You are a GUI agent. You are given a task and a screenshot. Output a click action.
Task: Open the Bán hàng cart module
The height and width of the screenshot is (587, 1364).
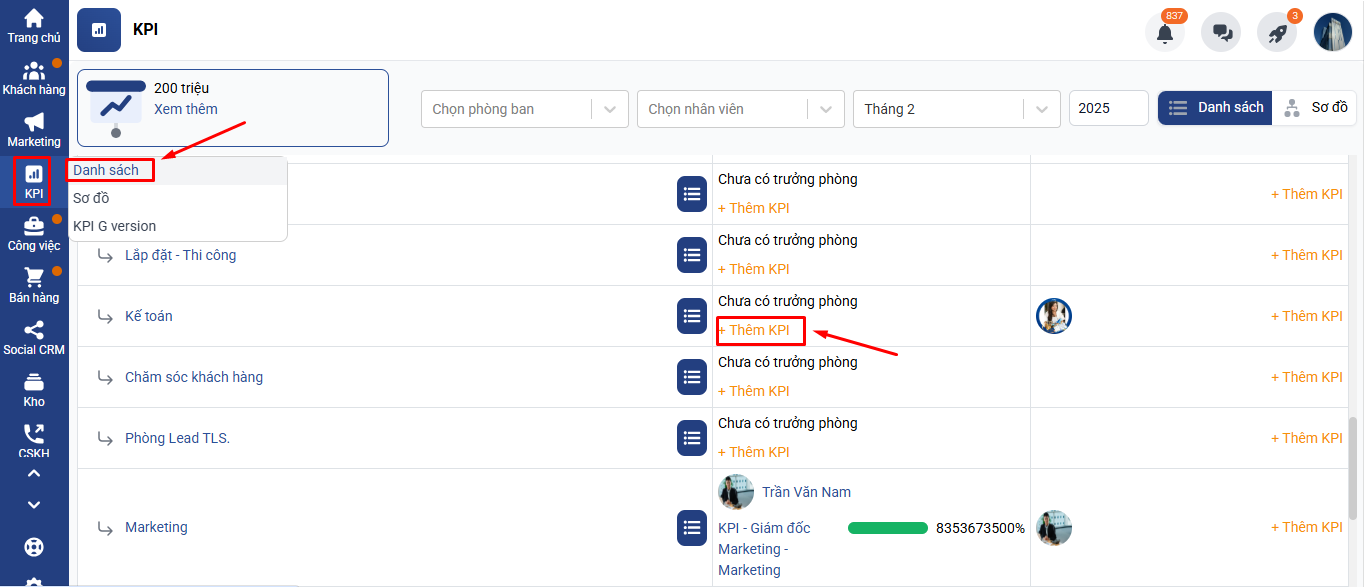(x=34, y=286)
